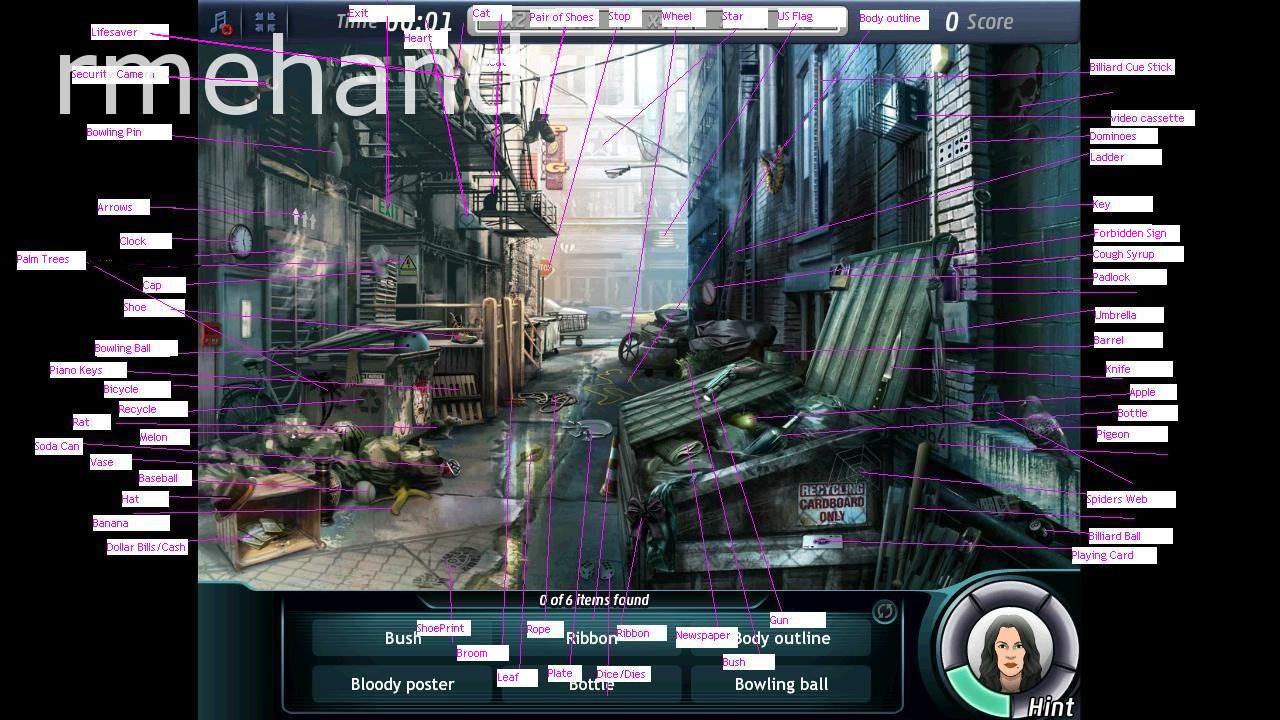Click the 'Lifesaver' annotation label

click(x=114, y=32)
